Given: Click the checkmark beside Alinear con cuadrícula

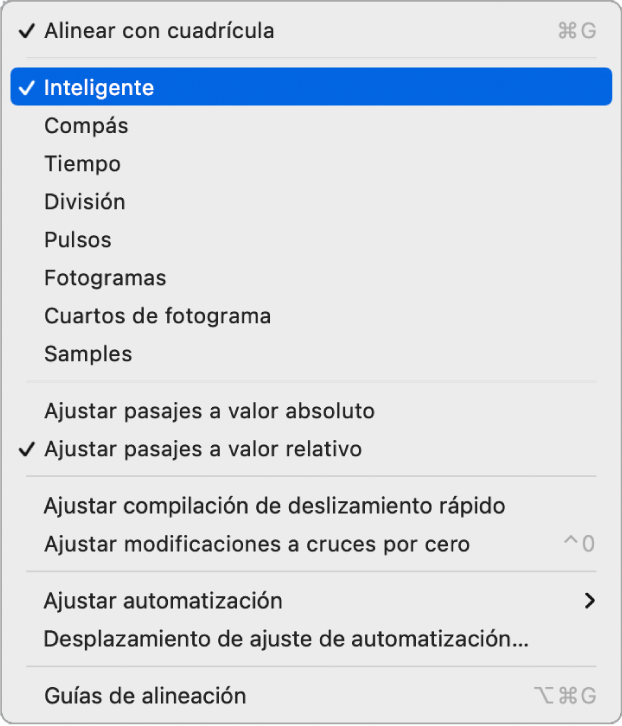Looking at the screenshot, I should pos(25,31).
